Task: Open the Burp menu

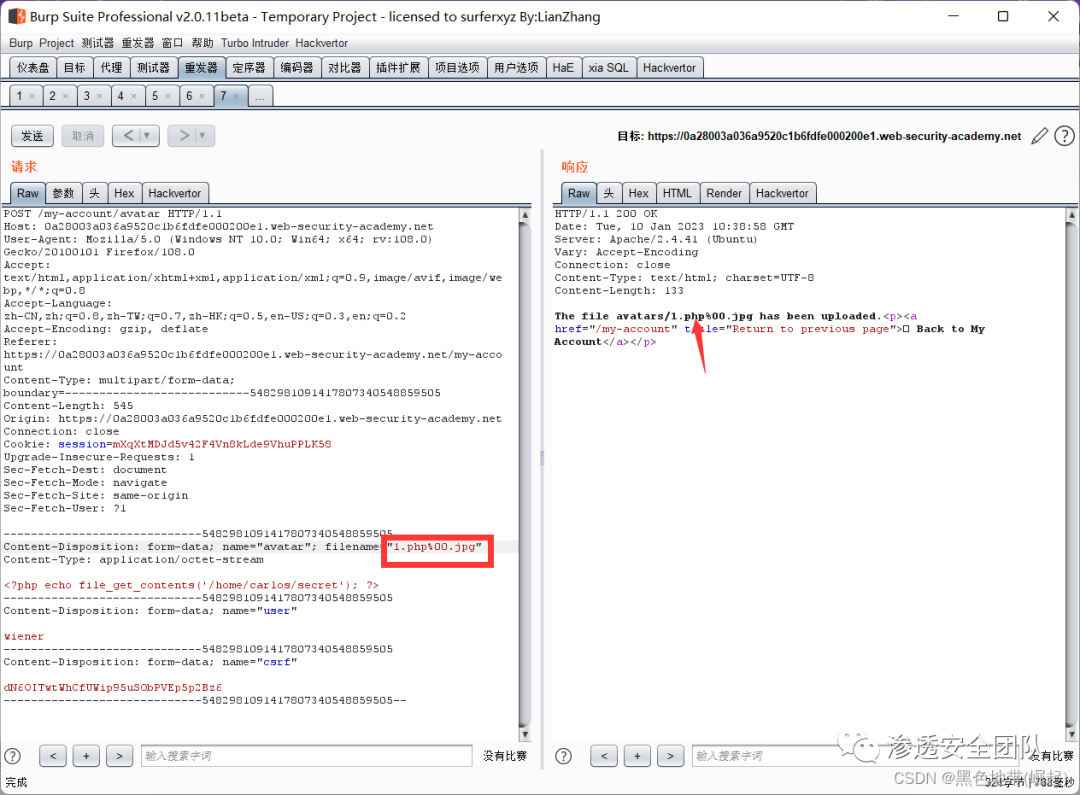Action: [21, 43]
